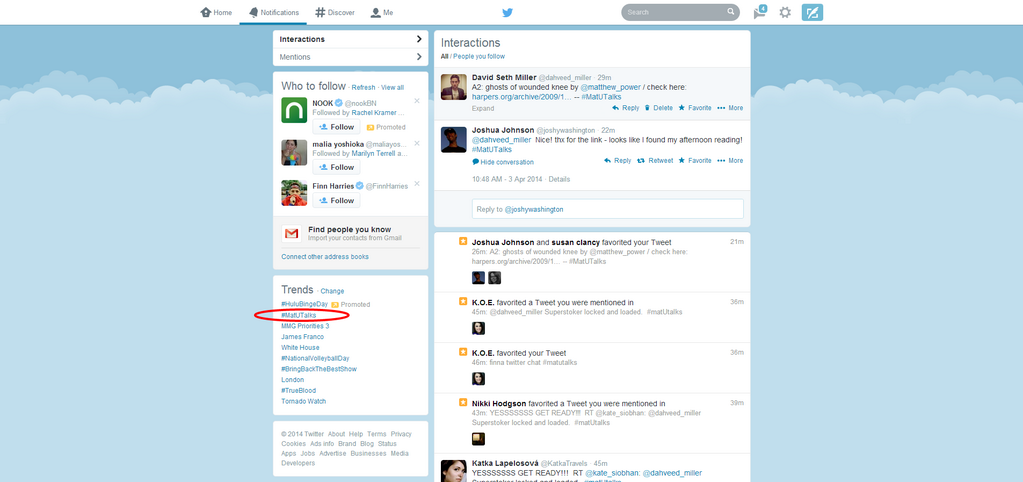
Task: Click favorite star on Nikki Hodgson notification
Action: pyautogui.click(x=463, y=402)
